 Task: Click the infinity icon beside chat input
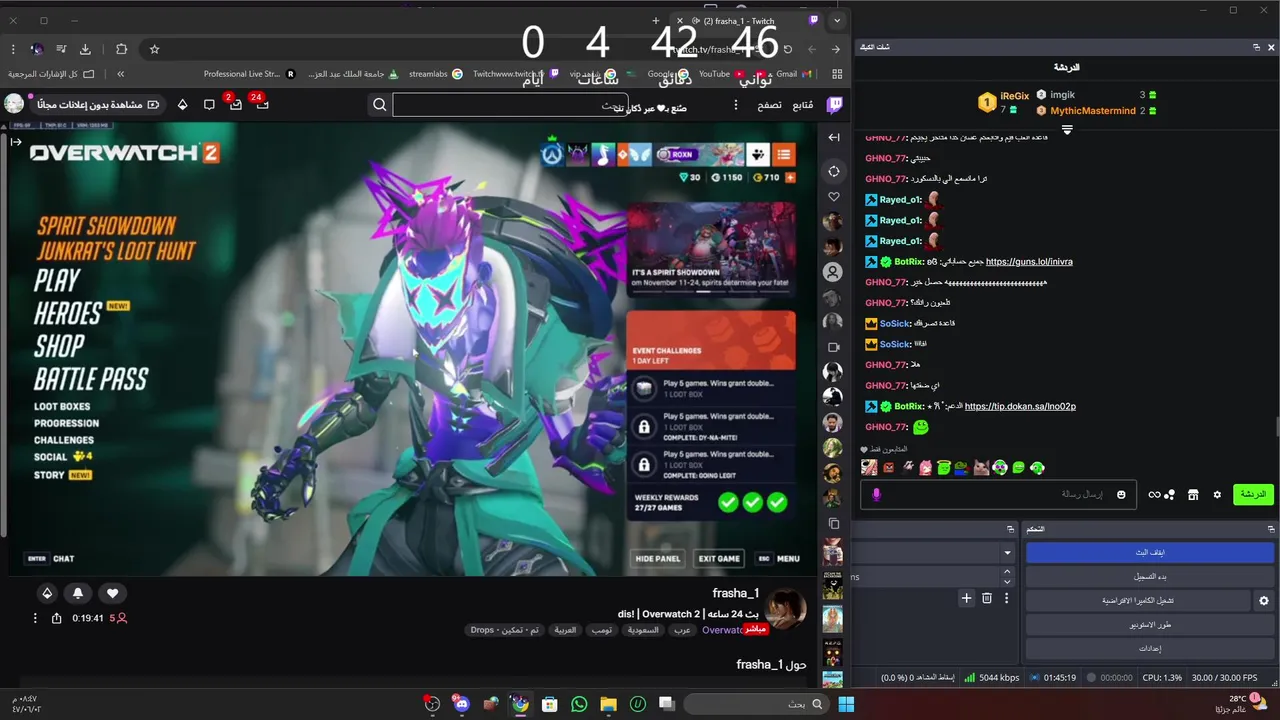pyautogui.click(x=1154, y=494)
